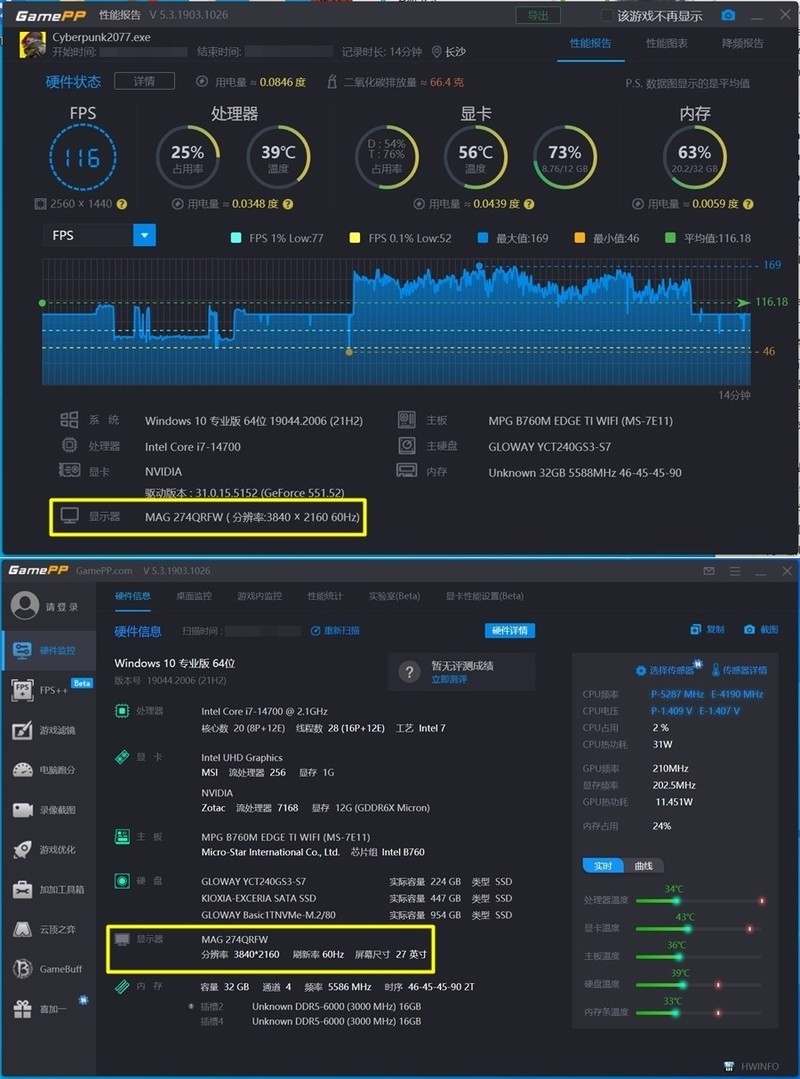Click the 显卡温度 43℃ temperature bar
This screenshot has height=1079, width=800.
pyautogui.click(x=700, y=929)
